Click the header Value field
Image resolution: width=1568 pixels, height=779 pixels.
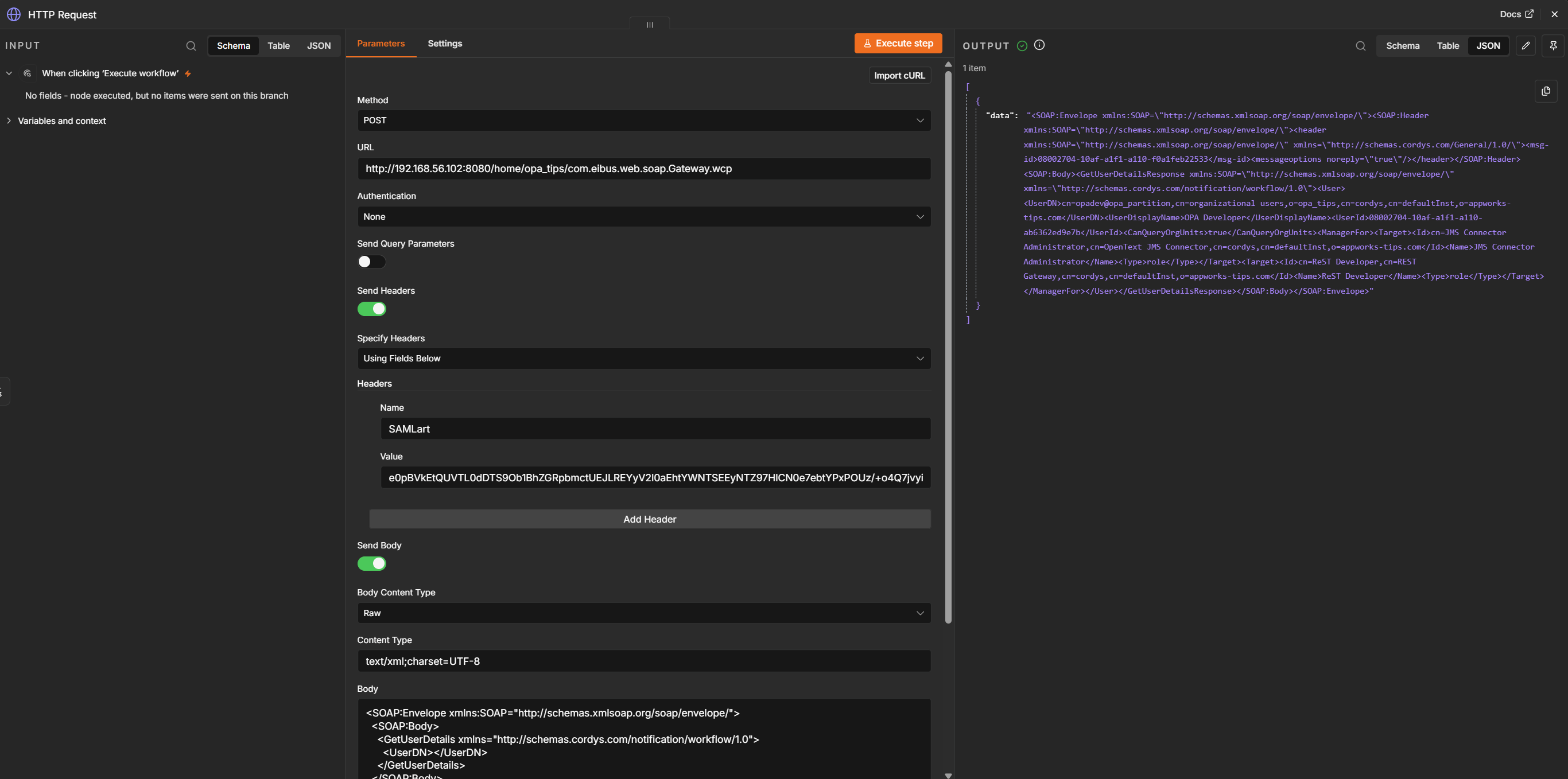click(x=655, y=478)
